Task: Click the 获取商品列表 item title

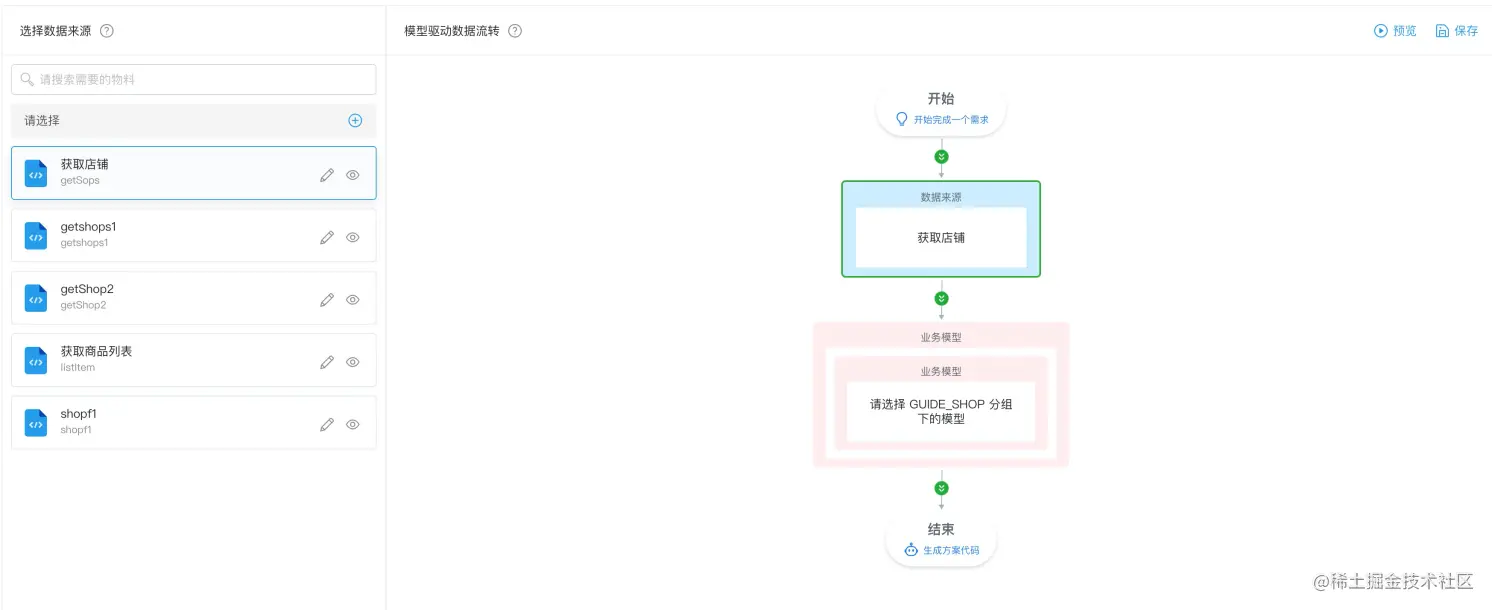Action: point(96,351)
